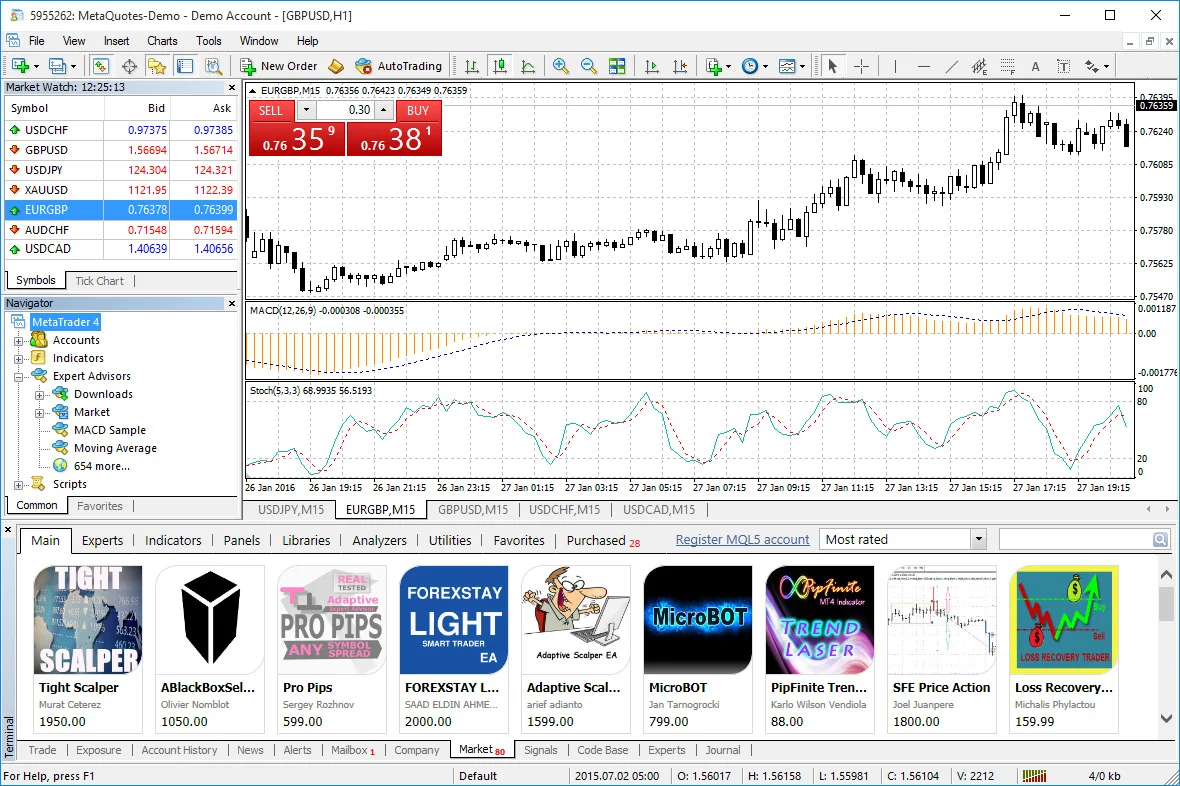Select the Crosshair tool
The width and height of the screenshot is (1180, 786).
tap(861, 66)
